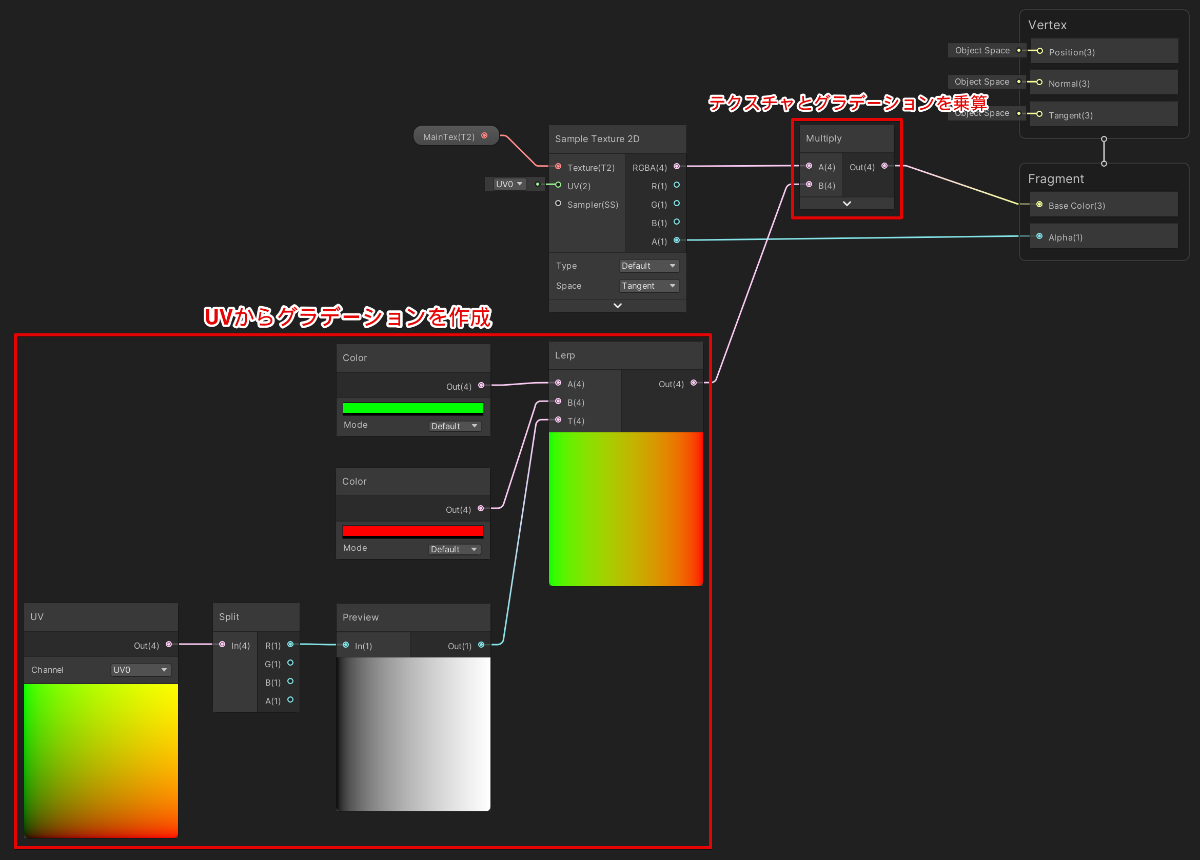The image size is (1200, 860).
Task: Click the R(1) output port on the Split node
Action: (292, 644)
